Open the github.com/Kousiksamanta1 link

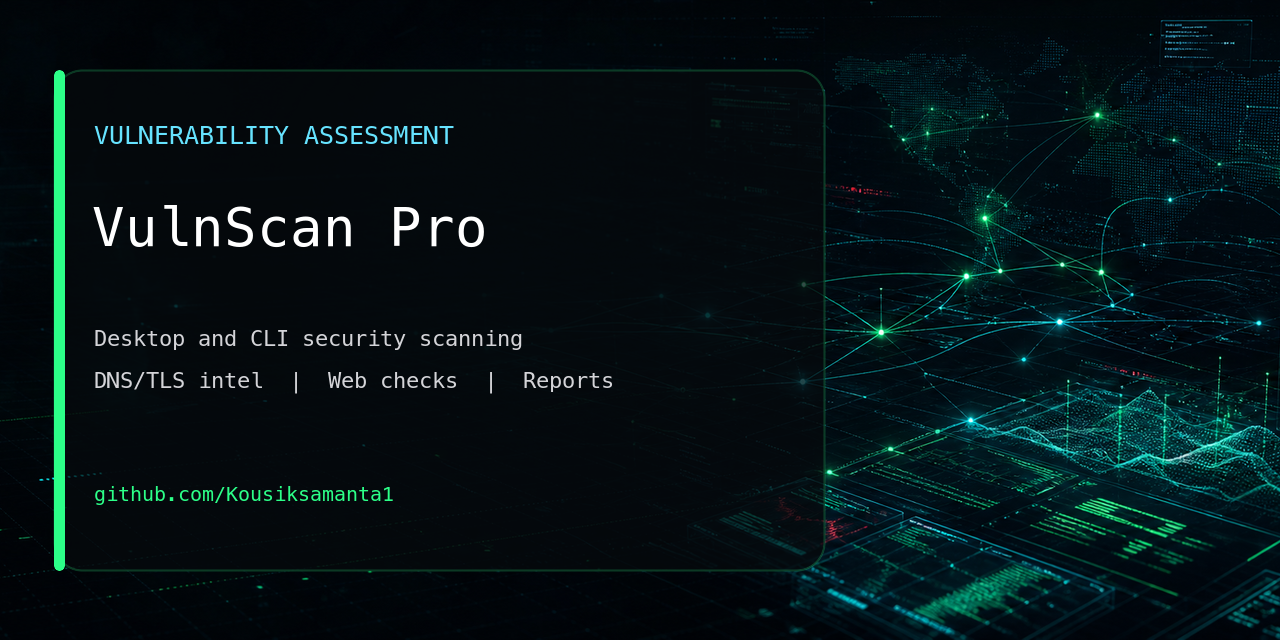(x=244, y=495)
